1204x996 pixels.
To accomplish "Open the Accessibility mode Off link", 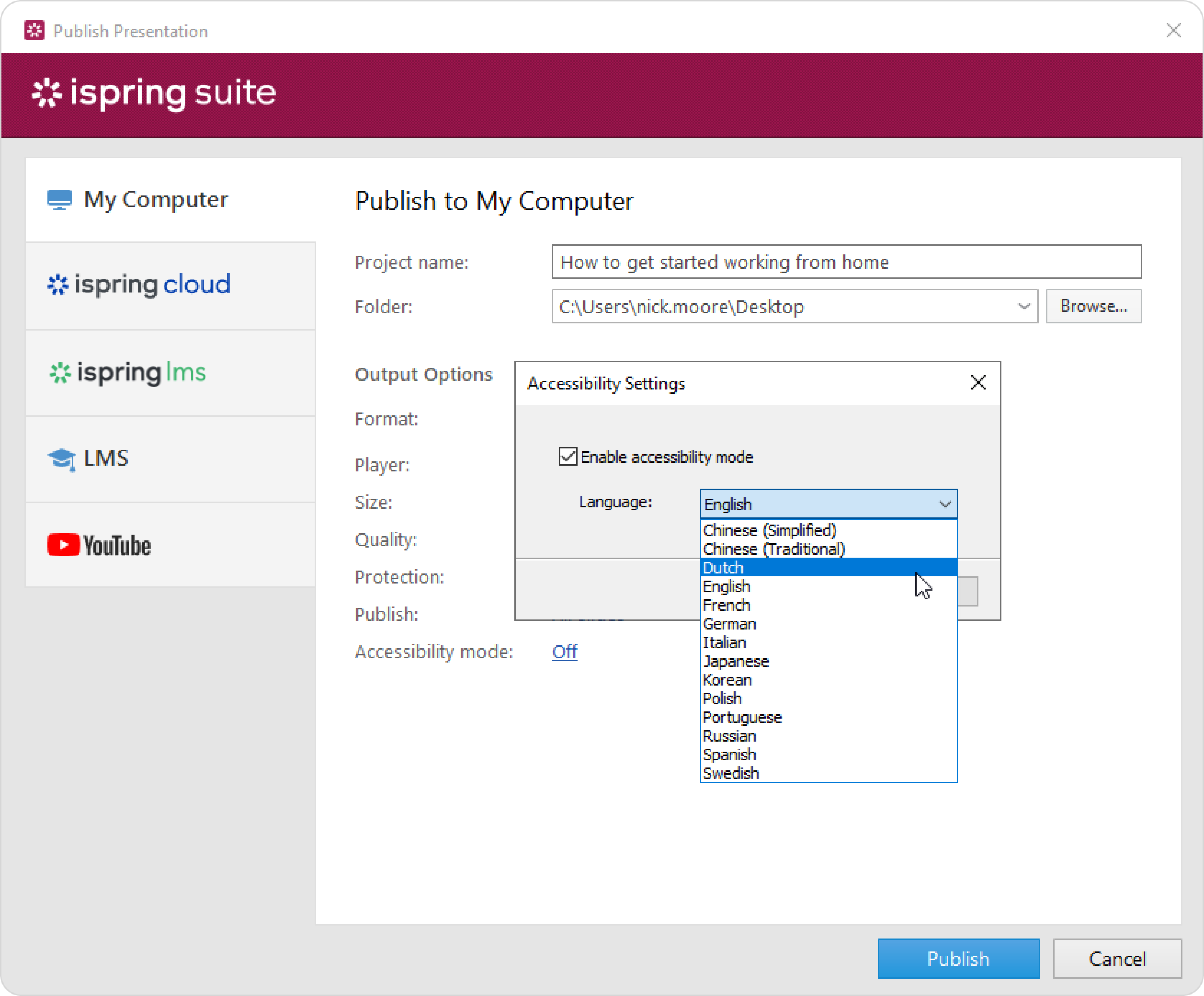I will click(564, 651).
